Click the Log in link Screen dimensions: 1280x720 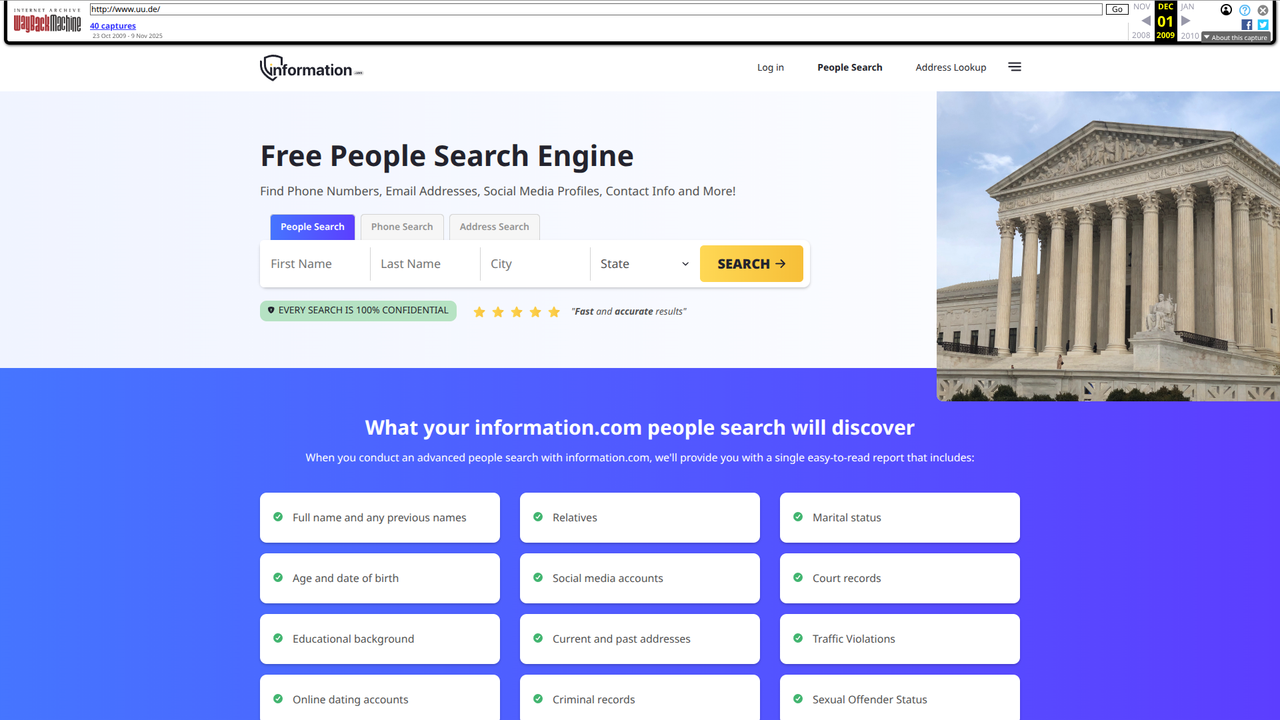point(770,68)
